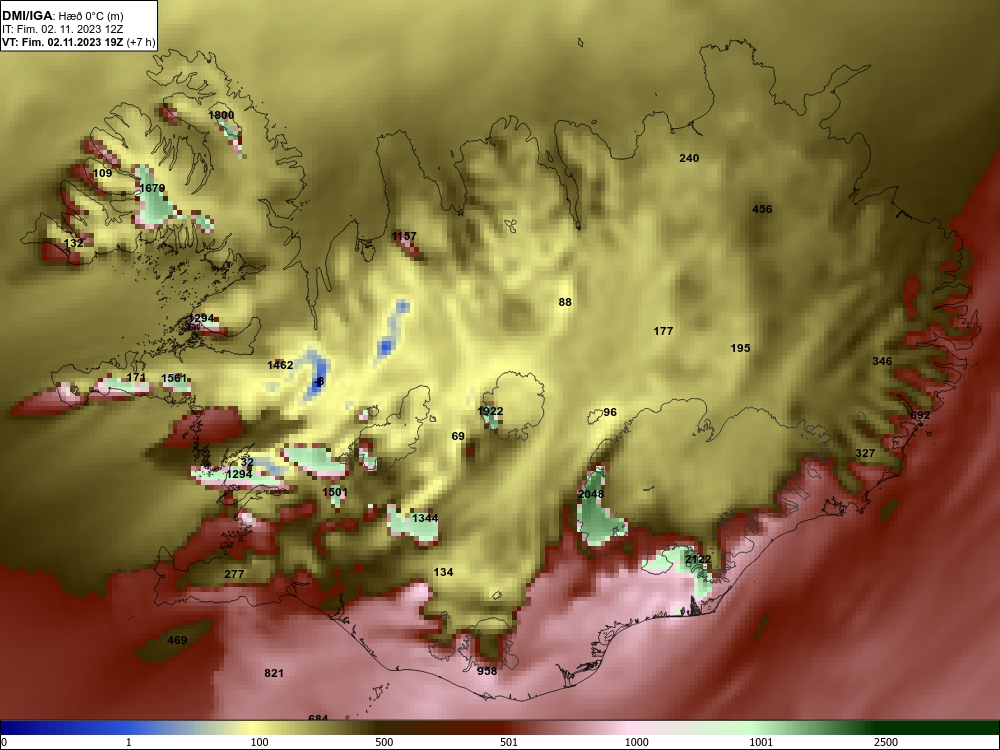Image resolution: width=1000 pixels, height=750 pixels.
Task: Click the 240 value label
Action: 689,158
